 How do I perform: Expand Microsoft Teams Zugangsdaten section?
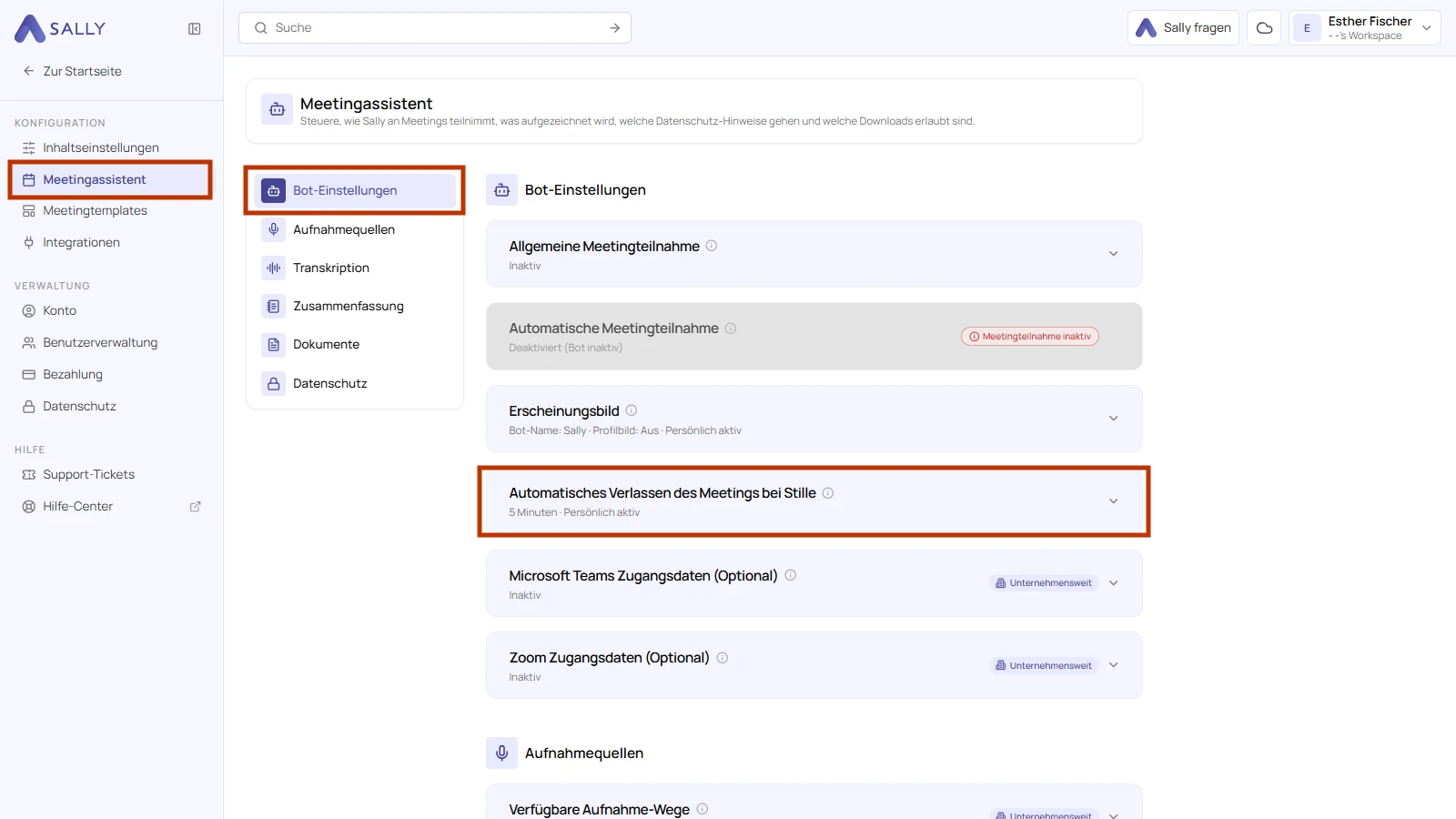tap(1113, 583)
